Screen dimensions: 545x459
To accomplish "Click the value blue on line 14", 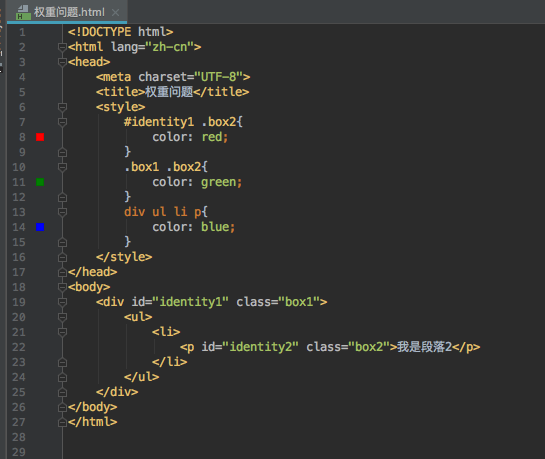I will coord(215,227).
